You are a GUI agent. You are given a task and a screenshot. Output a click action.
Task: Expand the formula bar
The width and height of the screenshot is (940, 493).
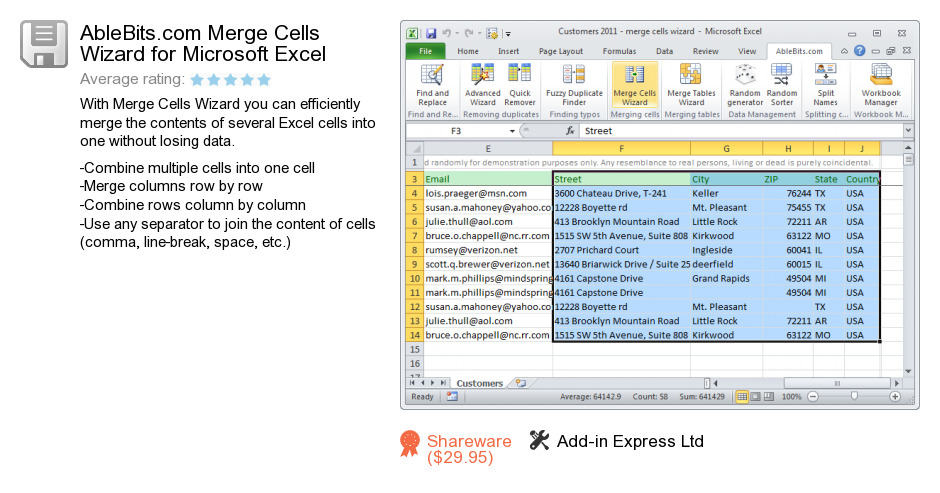tap(908, 130)
